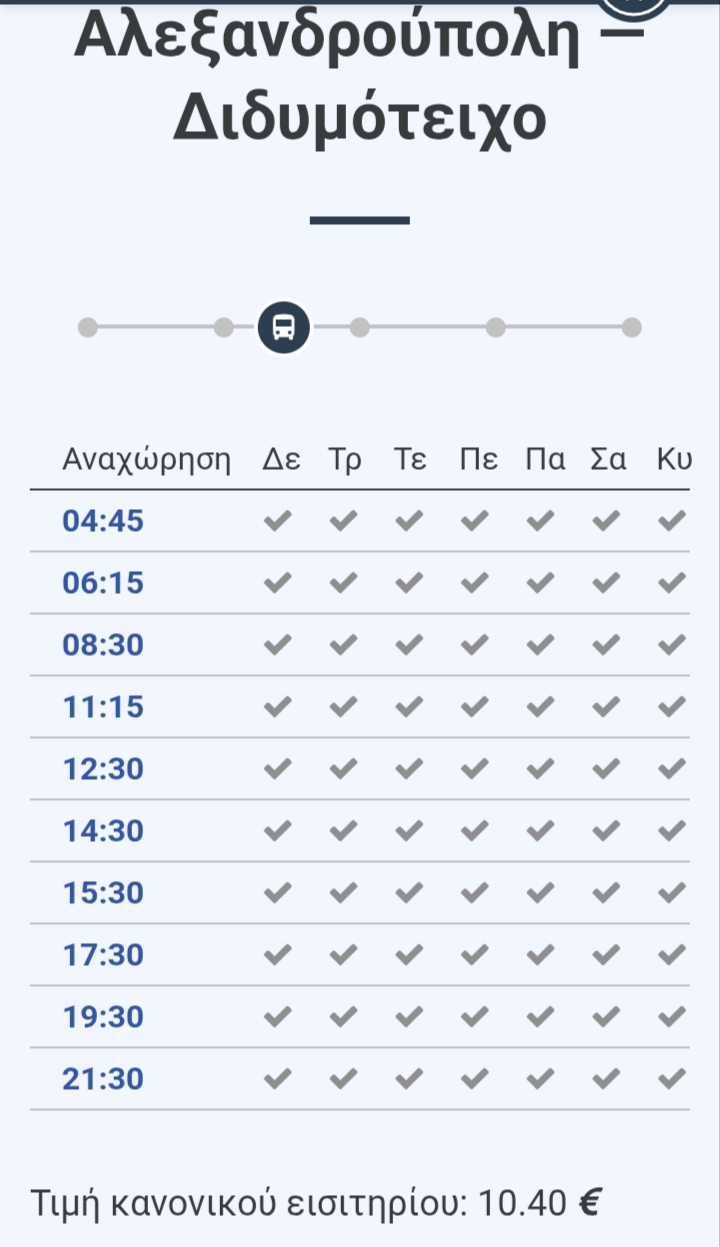Choose the 12:30 departure time
Viewport: 720px width, 1247px height.
pyautogui.click(x=103, y=769)
